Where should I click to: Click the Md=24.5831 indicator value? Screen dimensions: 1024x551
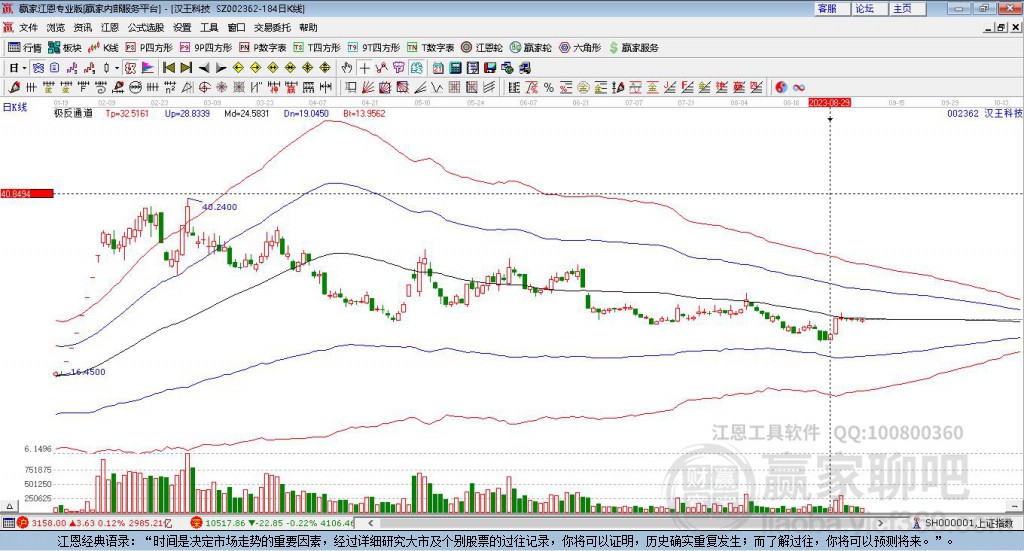[x=246, y=113]
